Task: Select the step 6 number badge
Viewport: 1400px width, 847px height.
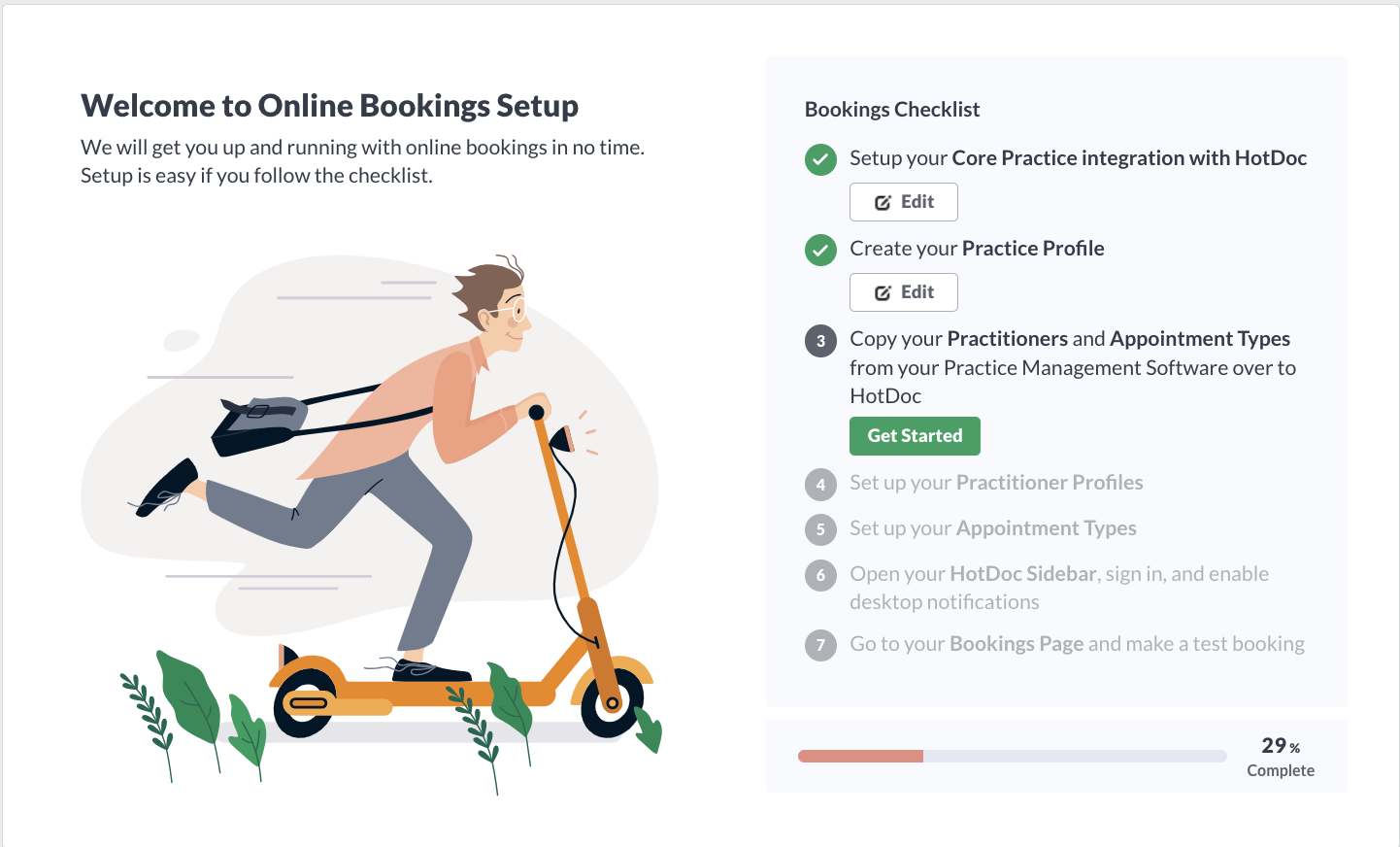Action: [820, 575]
